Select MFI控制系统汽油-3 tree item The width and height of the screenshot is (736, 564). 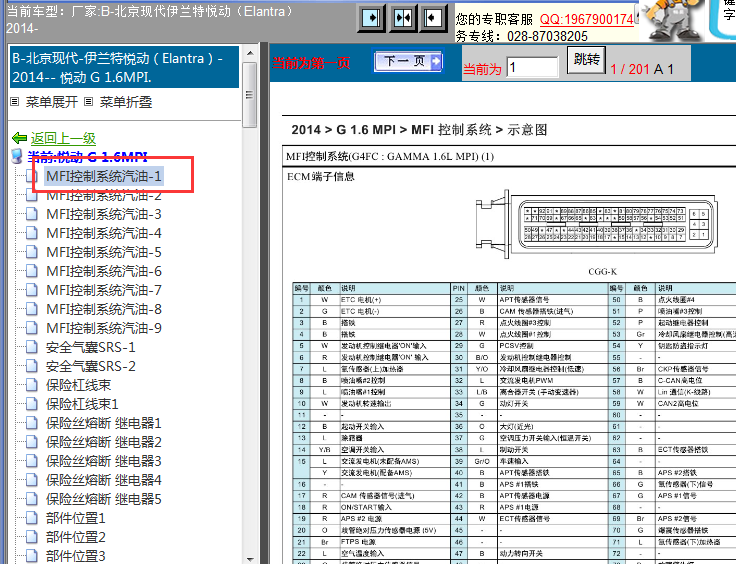click(104, 214)
